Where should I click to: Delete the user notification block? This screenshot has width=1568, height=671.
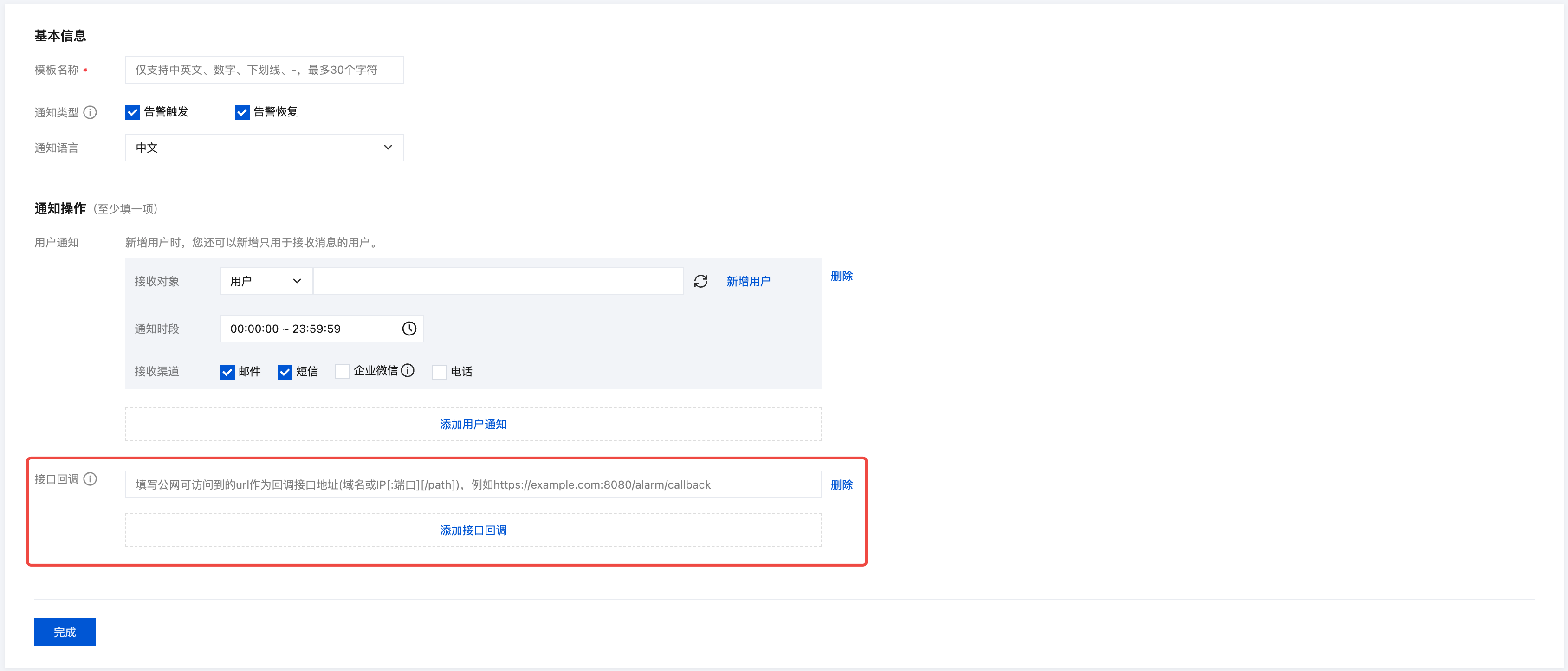[x=841, y=276]
